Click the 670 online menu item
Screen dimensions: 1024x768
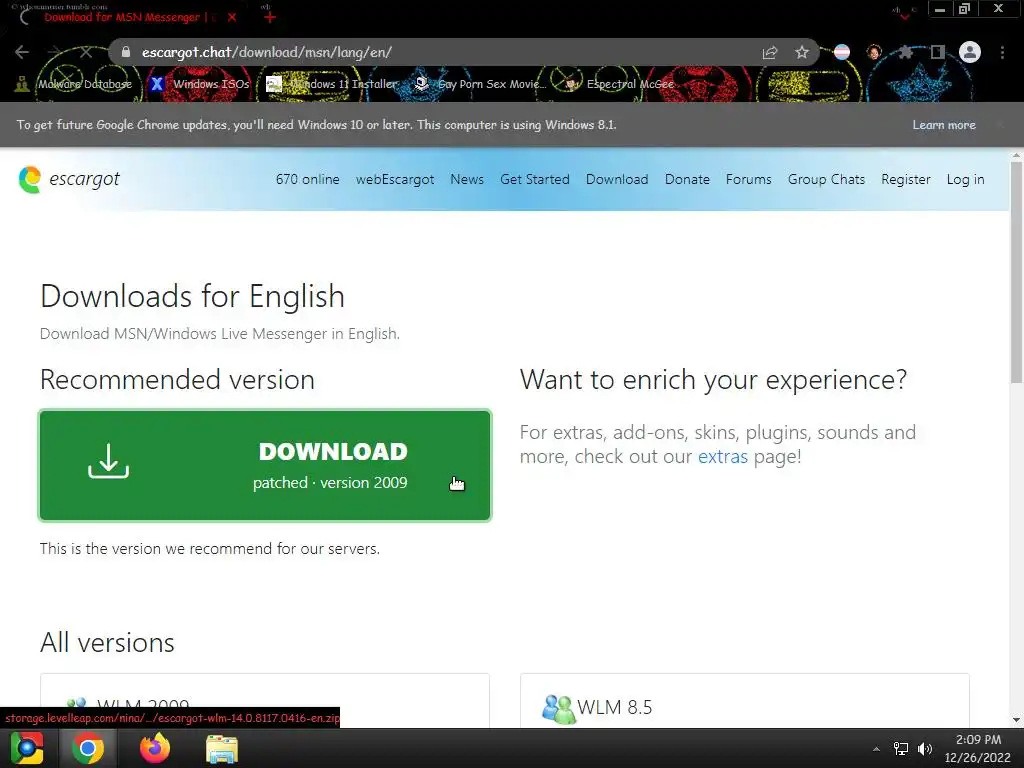[308, 180]
